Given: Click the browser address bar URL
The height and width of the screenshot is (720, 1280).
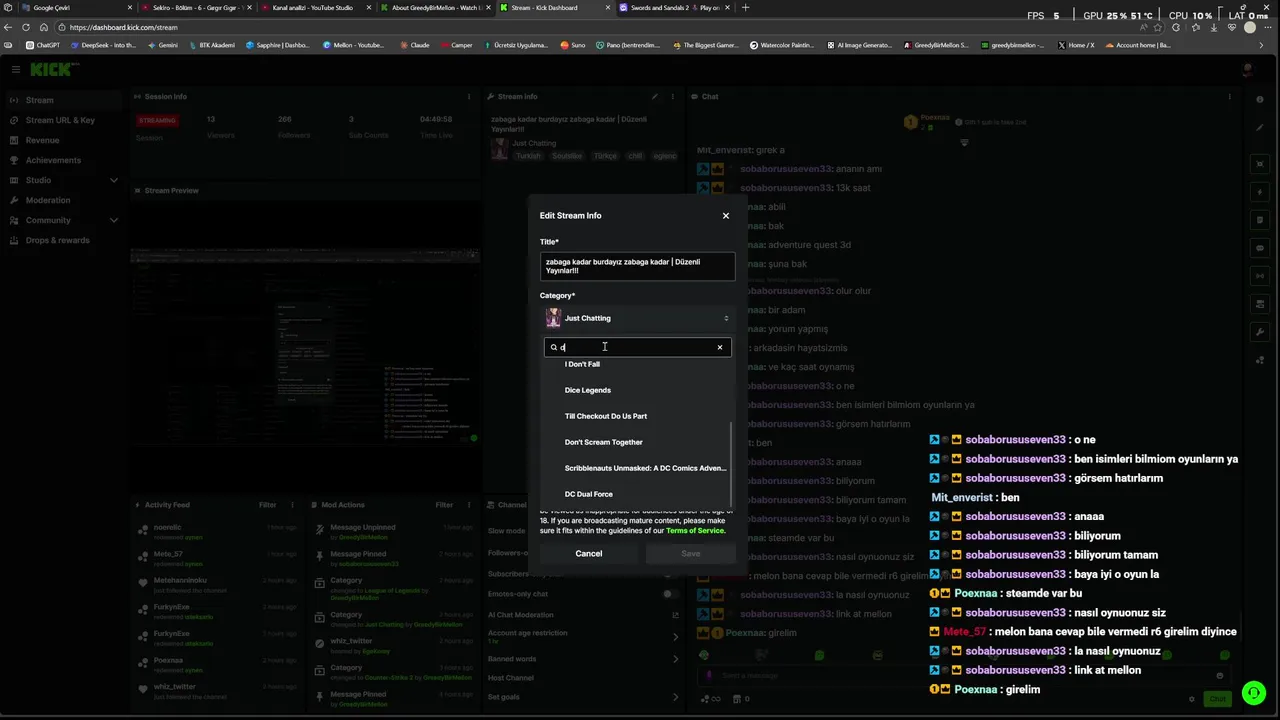Looking at the screenshot, I should coord(124,27).
